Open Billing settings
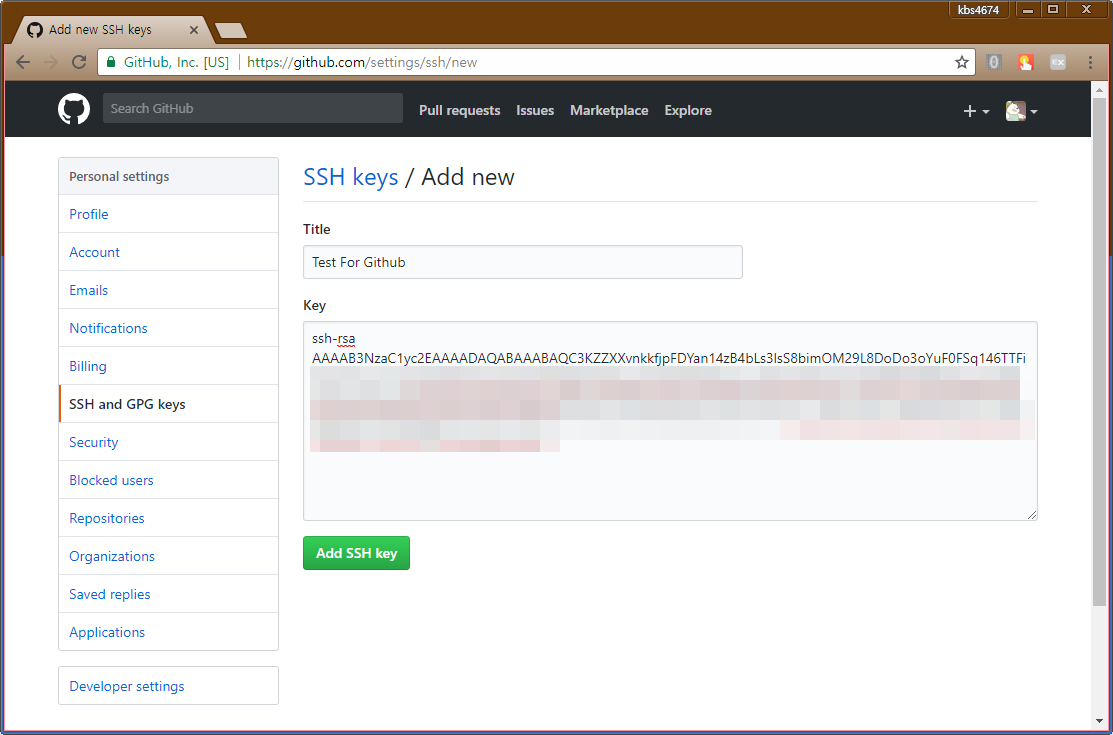1113x735 pixels. 168,366
